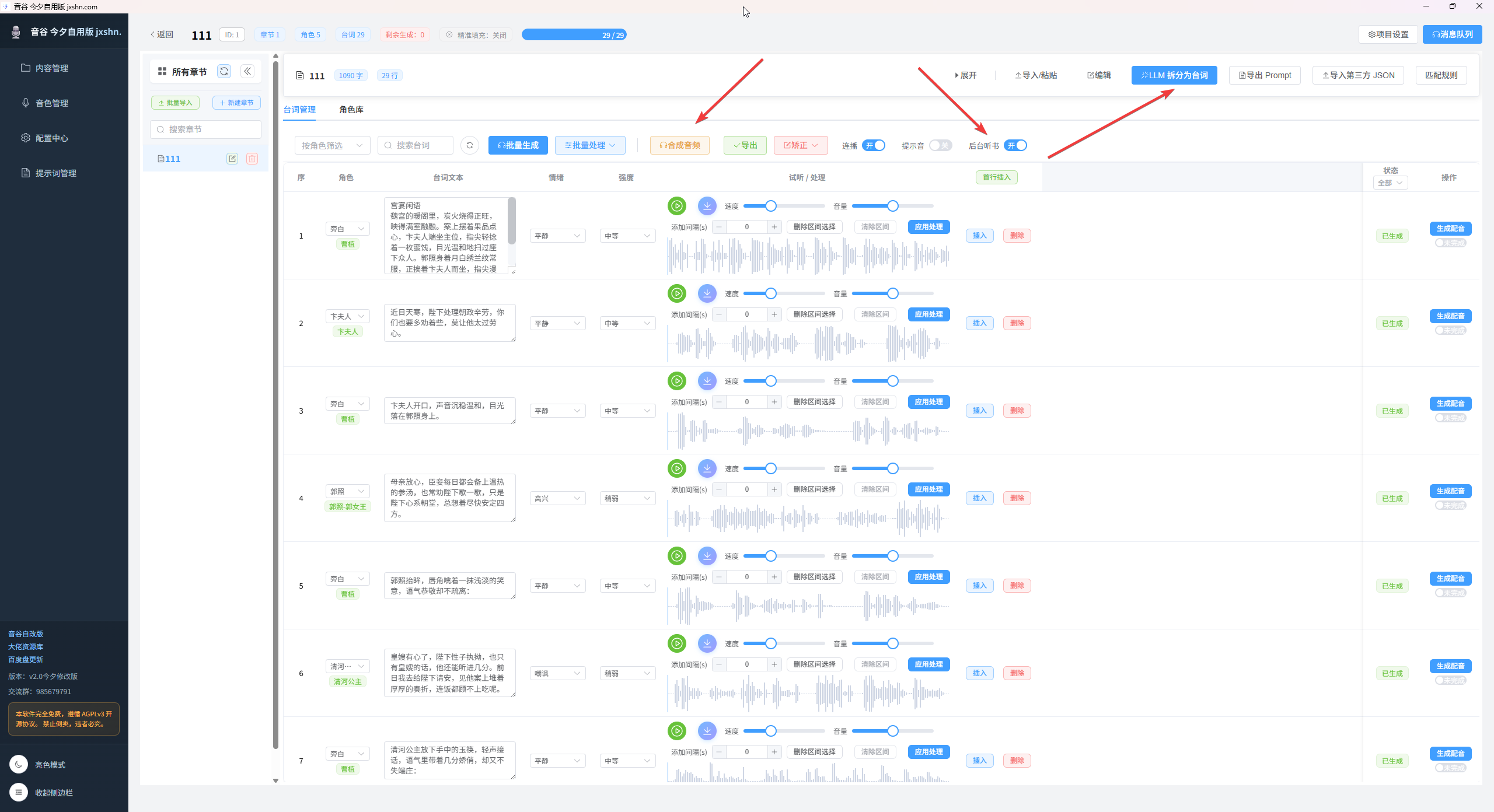Click the LLM 拆分为台词 button

1174,75
